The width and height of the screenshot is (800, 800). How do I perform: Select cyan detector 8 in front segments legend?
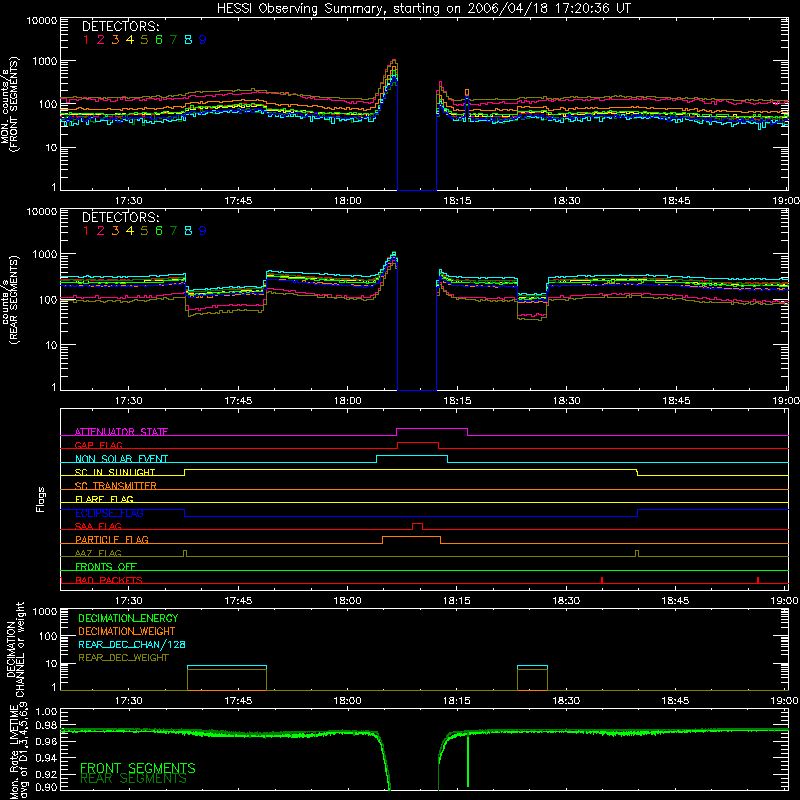click(188, 40)
